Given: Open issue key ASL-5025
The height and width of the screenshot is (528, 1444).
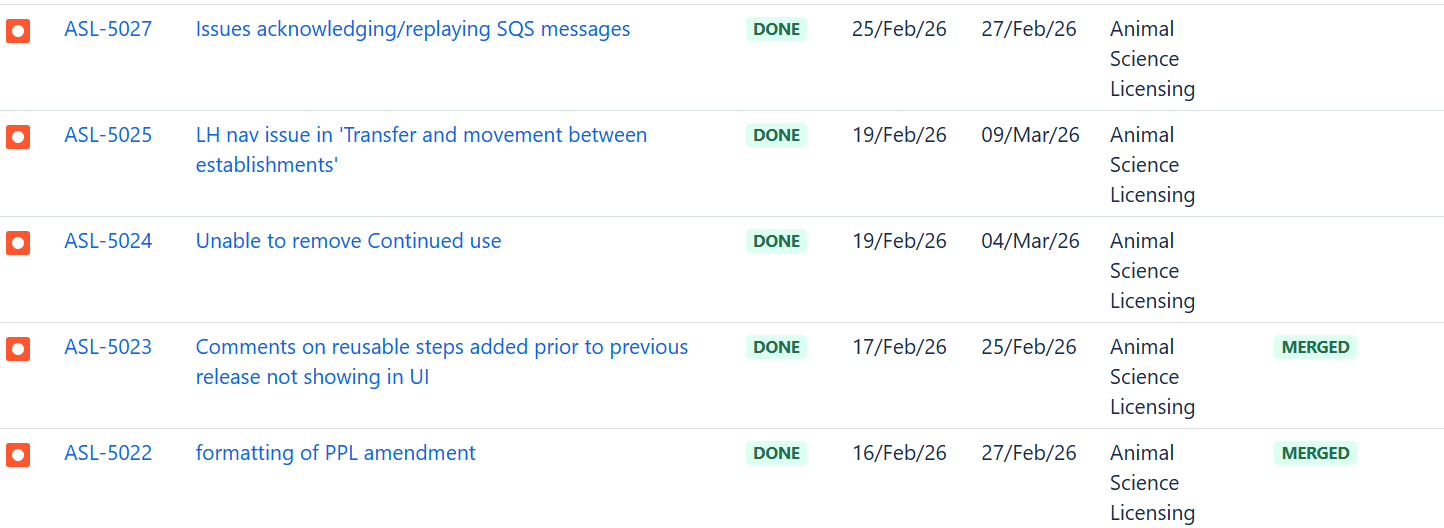Looking at the screenshot, I should pos(108,135).
